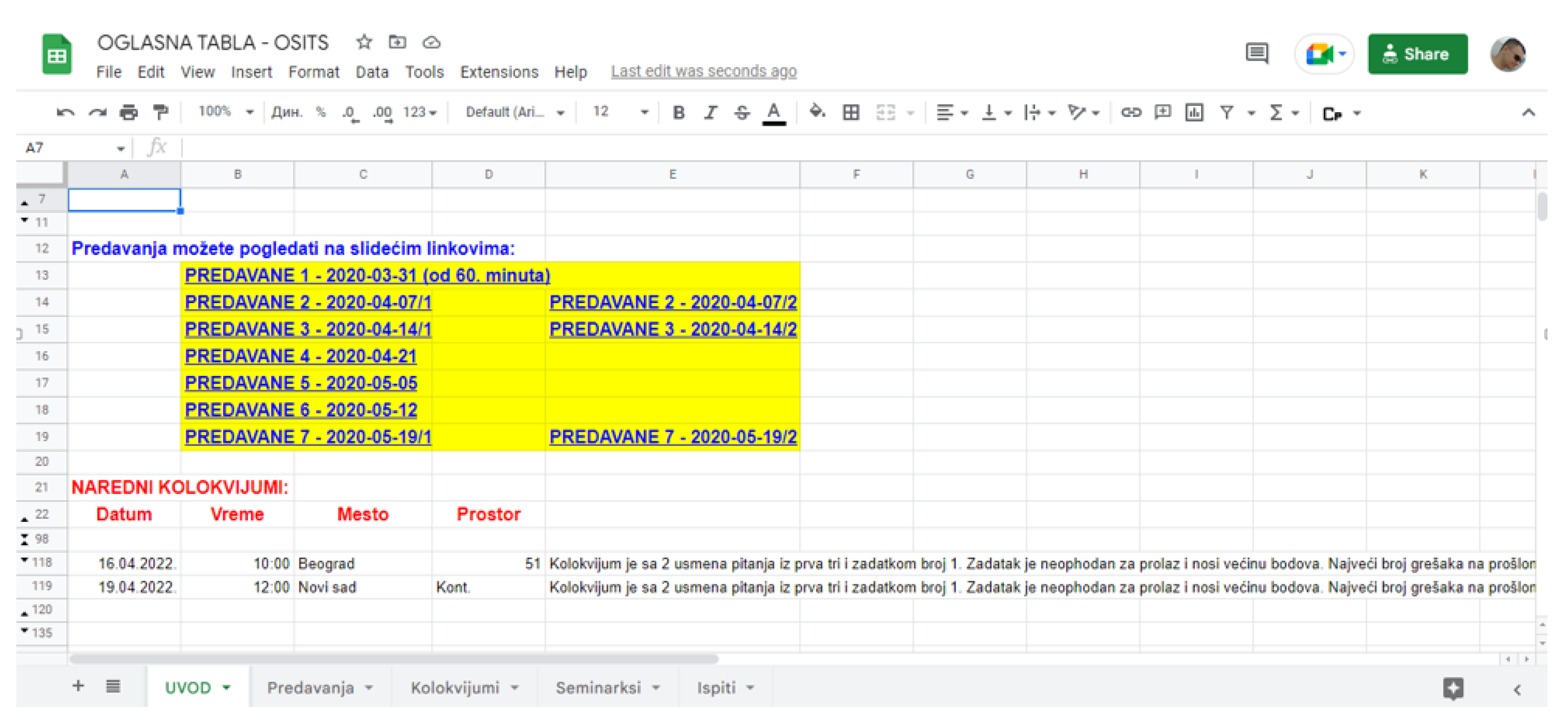Star the OGLASNA TABLA document
Screen dimensions: 1568x722
click(364, 42)
